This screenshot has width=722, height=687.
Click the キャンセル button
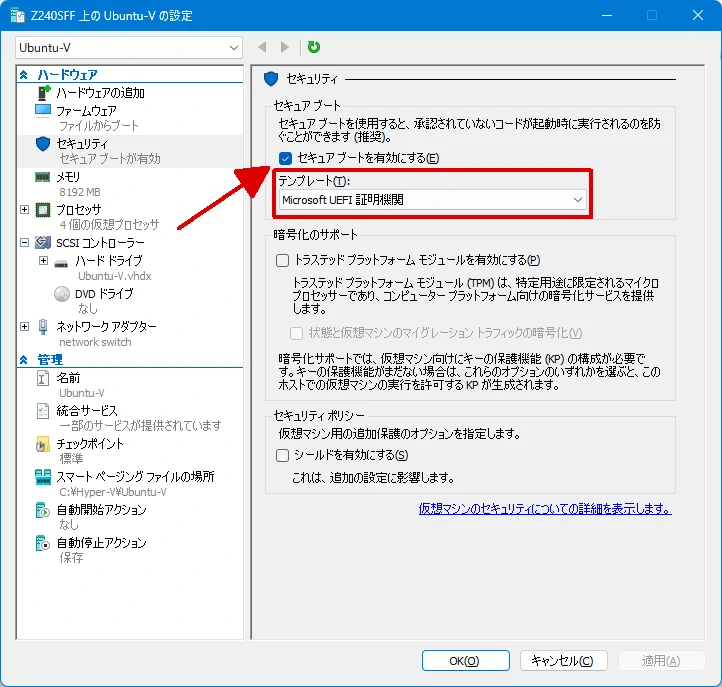pos(563,661)
